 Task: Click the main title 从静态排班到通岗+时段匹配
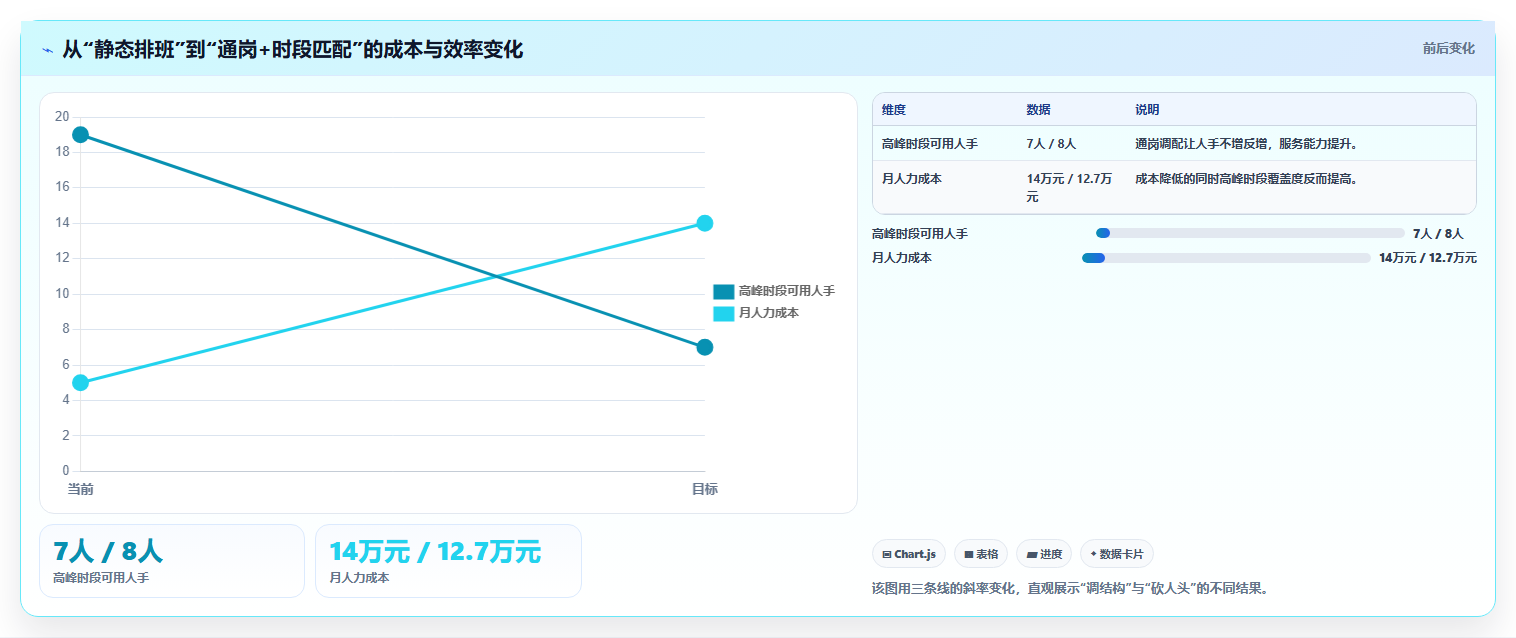coord(292,49)
